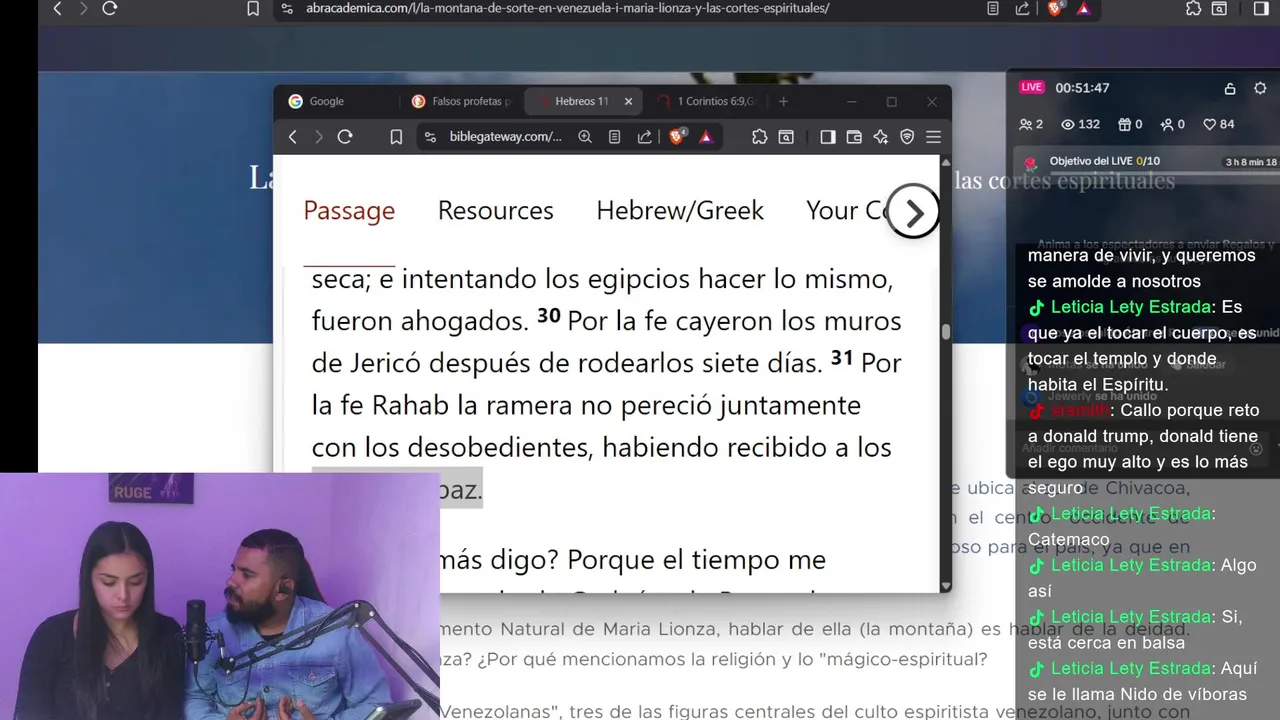Image resolution: width=1280 pixels, height=720 pixels.
Task: Click the scrollbar down arrow of Biblegateway page
Action: coord(945,586)
